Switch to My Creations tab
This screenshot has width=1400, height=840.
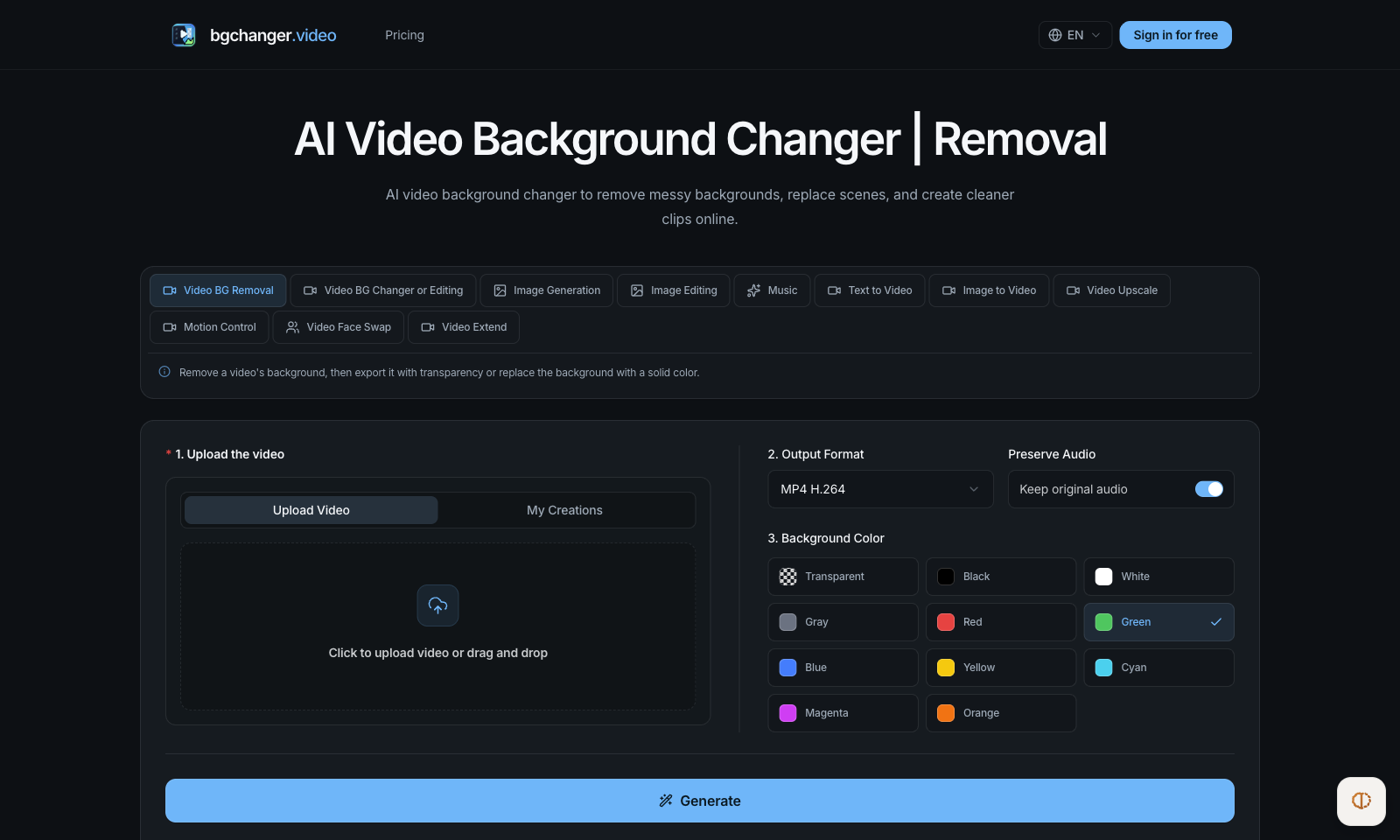pos(564,510)
